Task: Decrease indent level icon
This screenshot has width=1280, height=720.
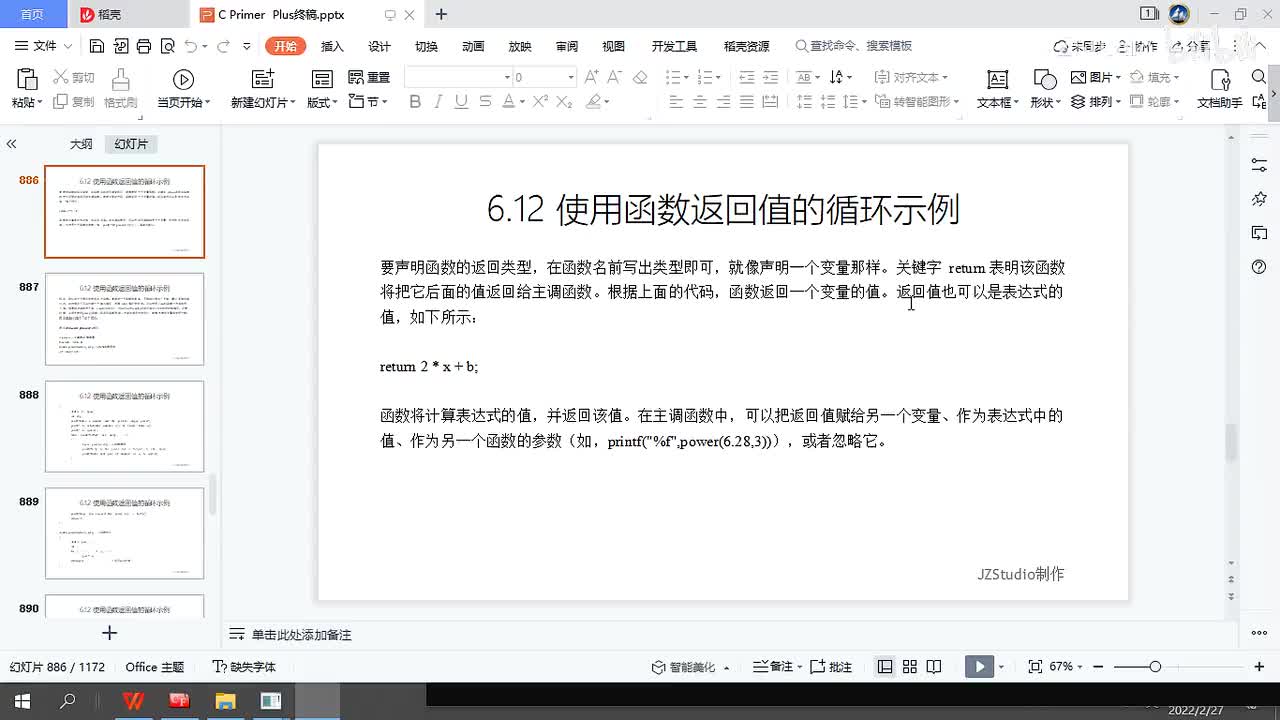Action: (x=745, y=77)
